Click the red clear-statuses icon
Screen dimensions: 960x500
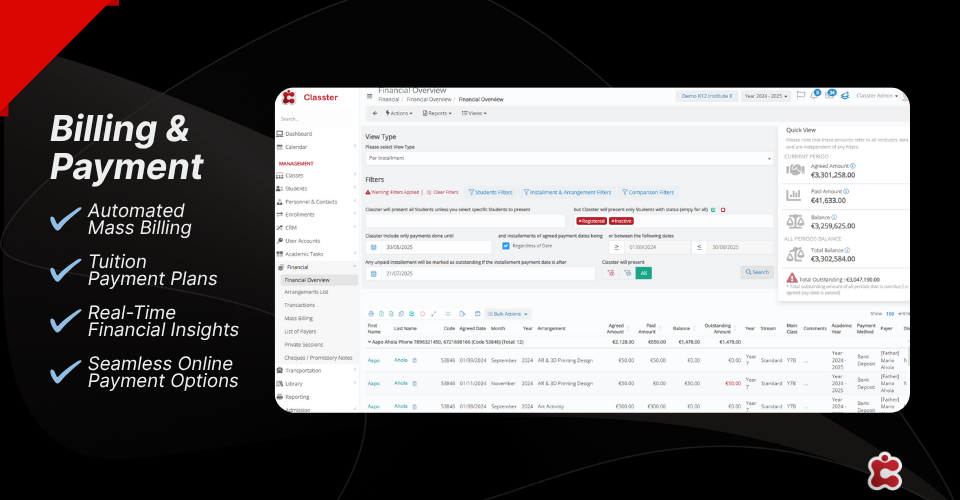[723, 210]
